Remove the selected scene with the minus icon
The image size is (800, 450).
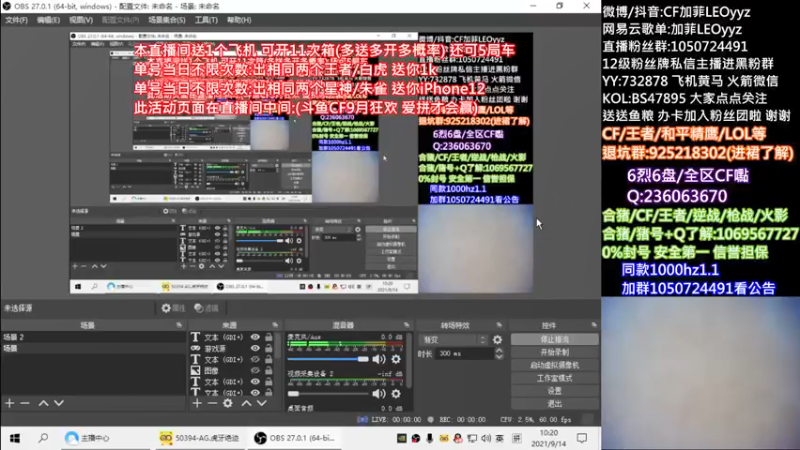(x=25, y=403)
